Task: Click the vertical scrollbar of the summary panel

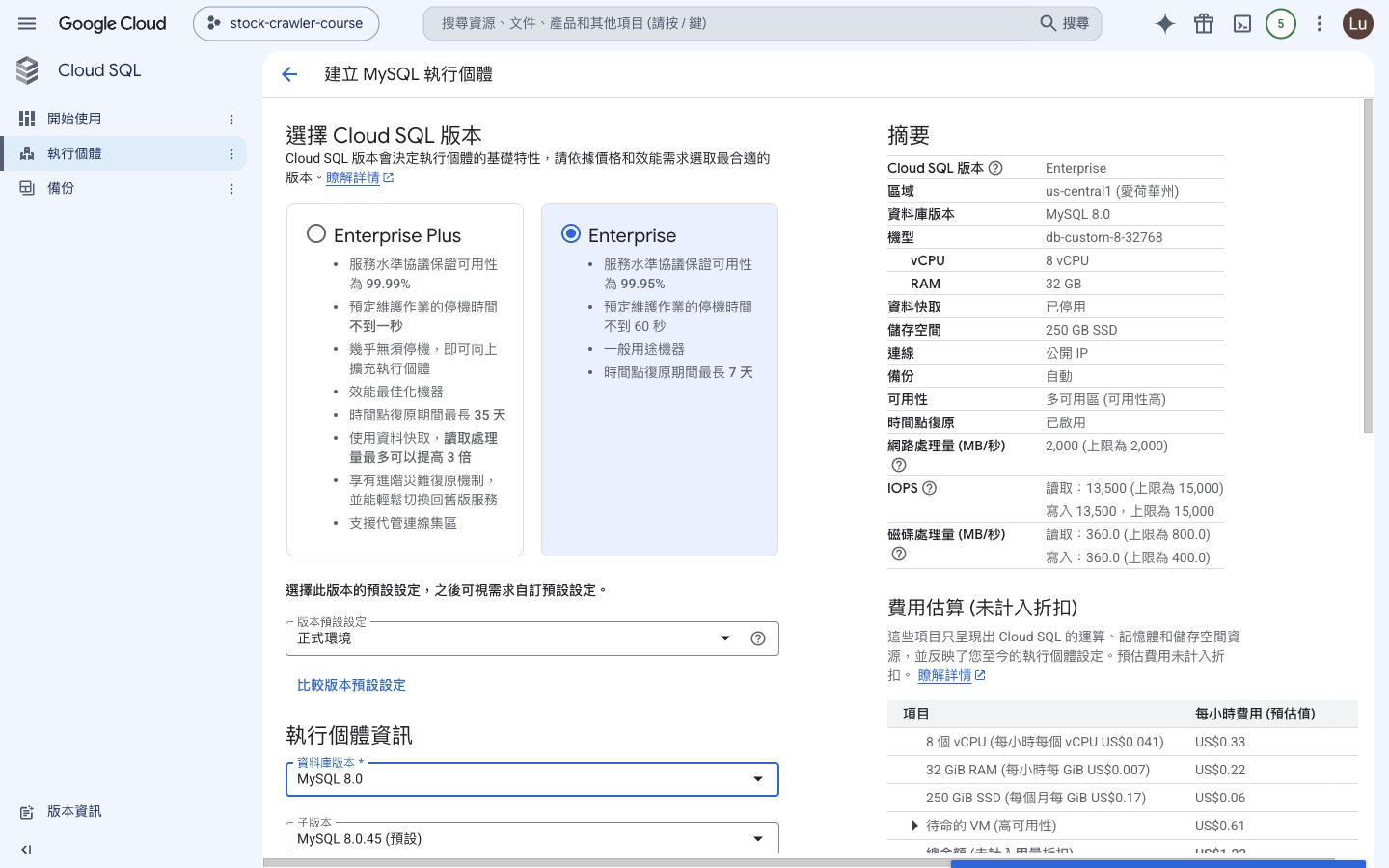Action: 1368,266
